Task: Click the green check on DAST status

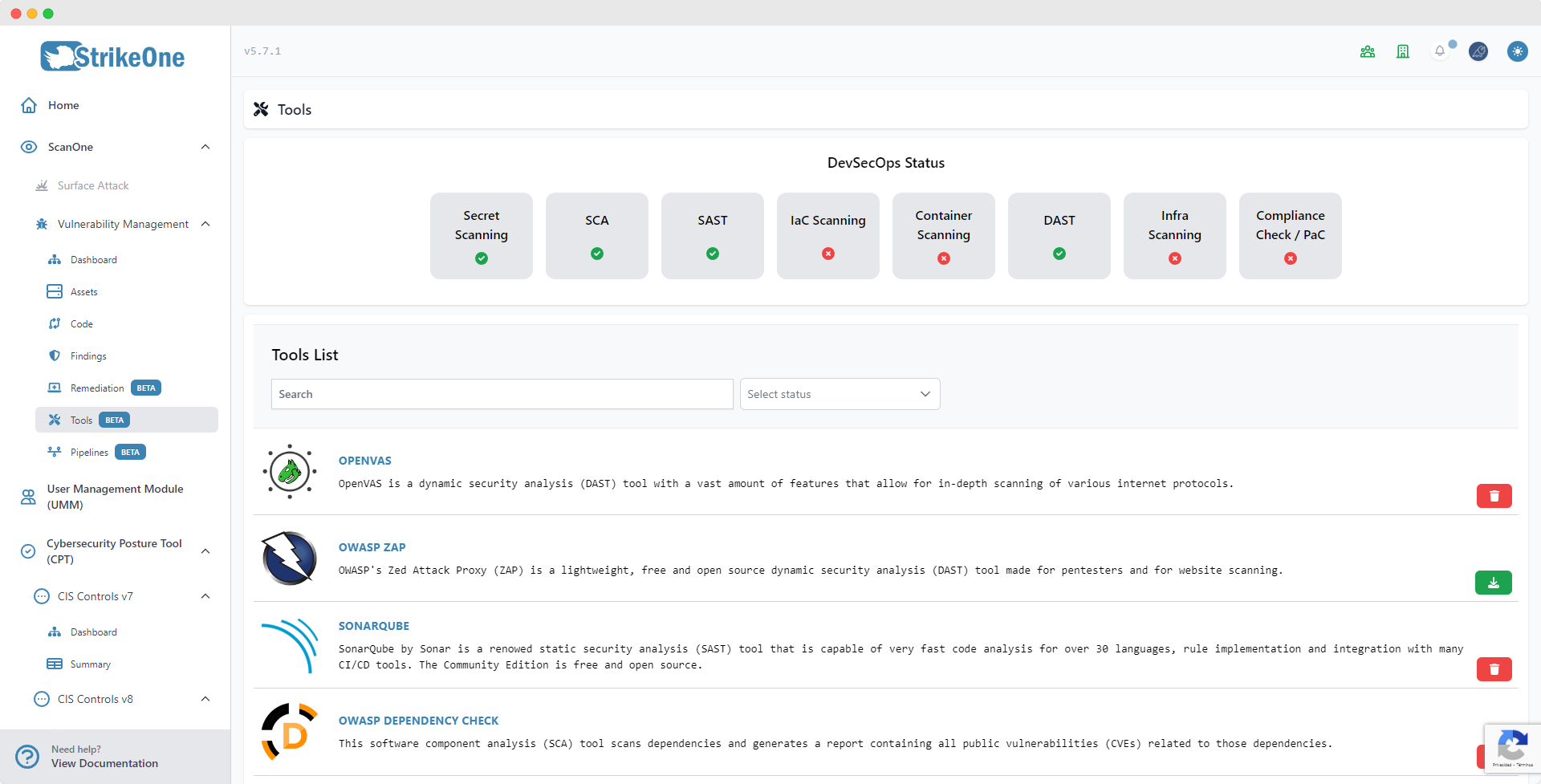Action: click(1059, 253)
